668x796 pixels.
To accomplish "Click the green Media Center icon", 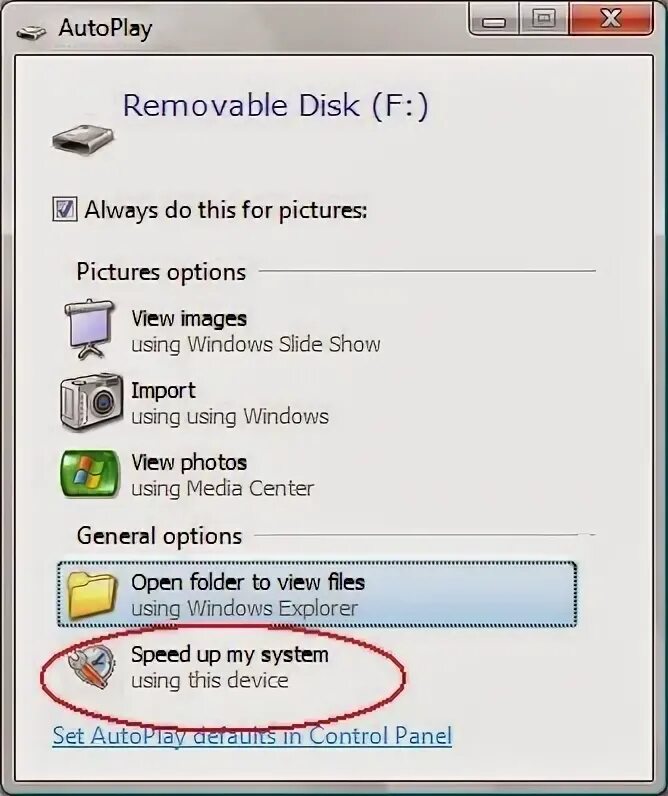I will [x=90, y=474].
